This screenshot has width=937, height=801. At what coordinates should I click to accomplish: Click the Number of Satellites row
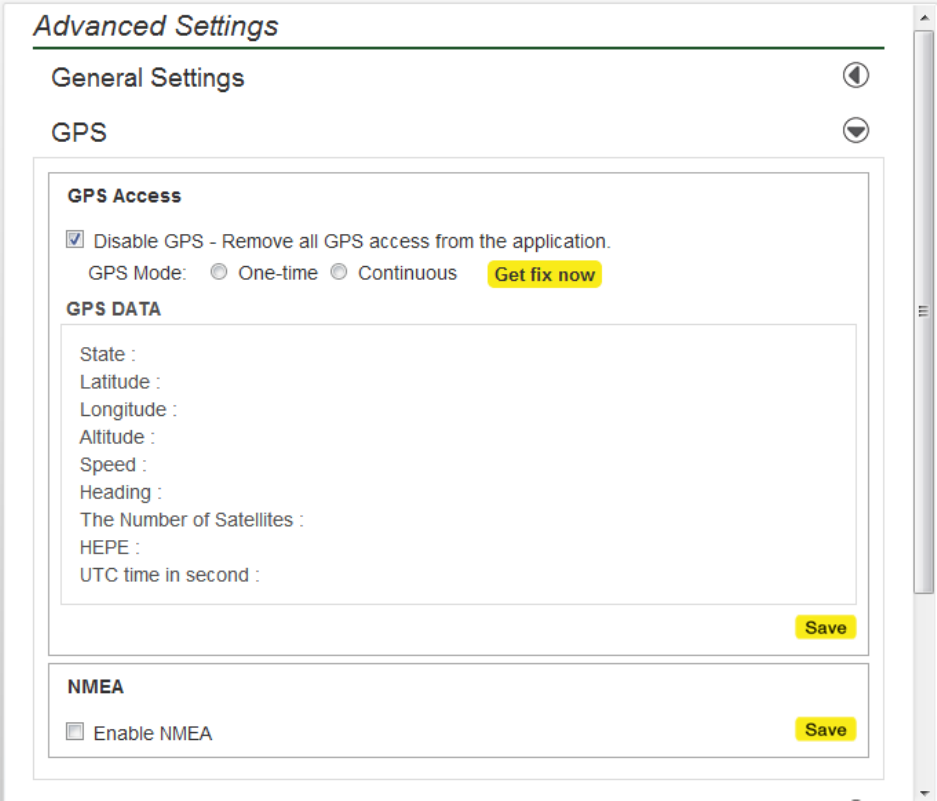click(x=191, y=520)
